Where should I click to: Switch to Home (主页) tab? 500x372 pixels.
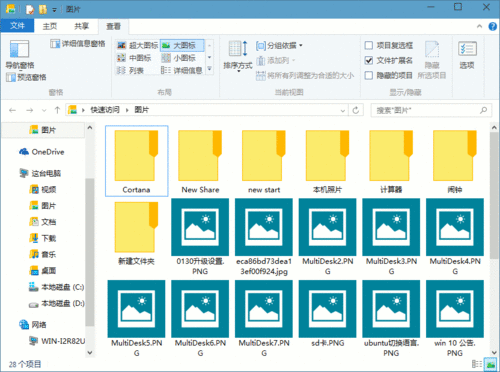(x=50, y=26)
